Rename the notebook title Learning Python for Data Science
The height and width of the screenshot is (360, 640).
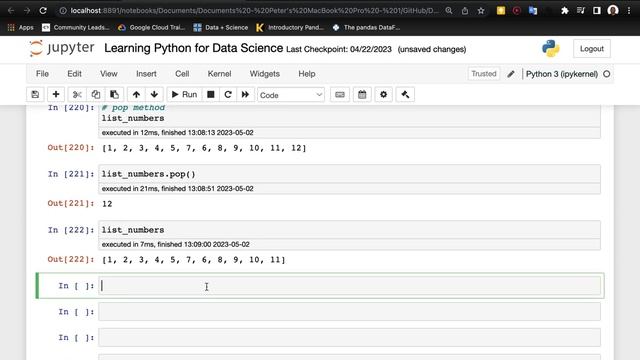[193, 48]
